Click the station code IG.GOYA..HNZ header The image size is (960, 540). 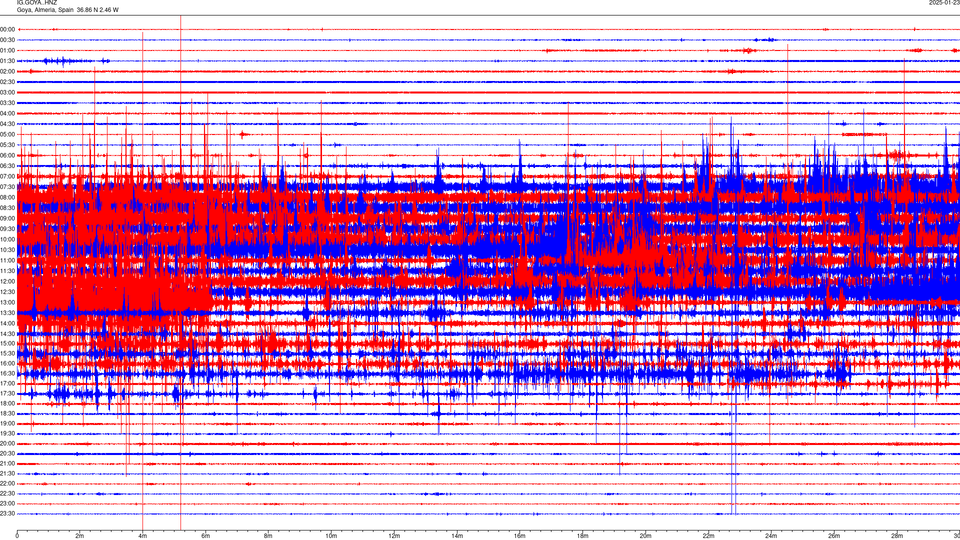(x=37, y=3)
